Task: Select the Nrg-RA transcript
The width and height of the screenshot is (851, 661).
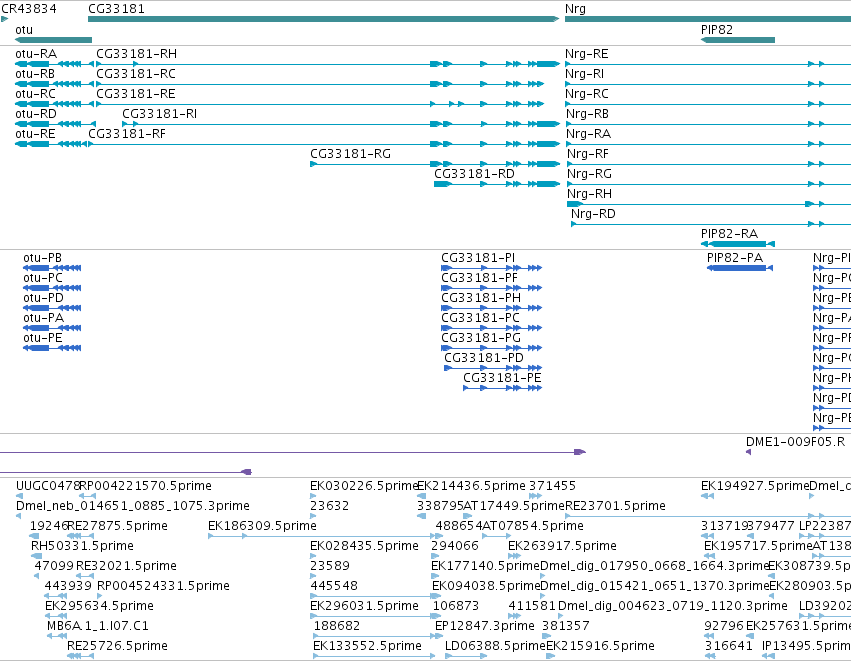Action: click(x=708, y=144)
